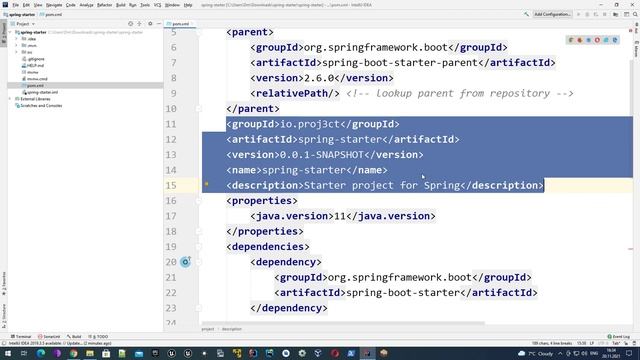640x360 pixels.
Task: Select pom.xml in the project tree
Action: pyautogui.click(x=35, y=85)
